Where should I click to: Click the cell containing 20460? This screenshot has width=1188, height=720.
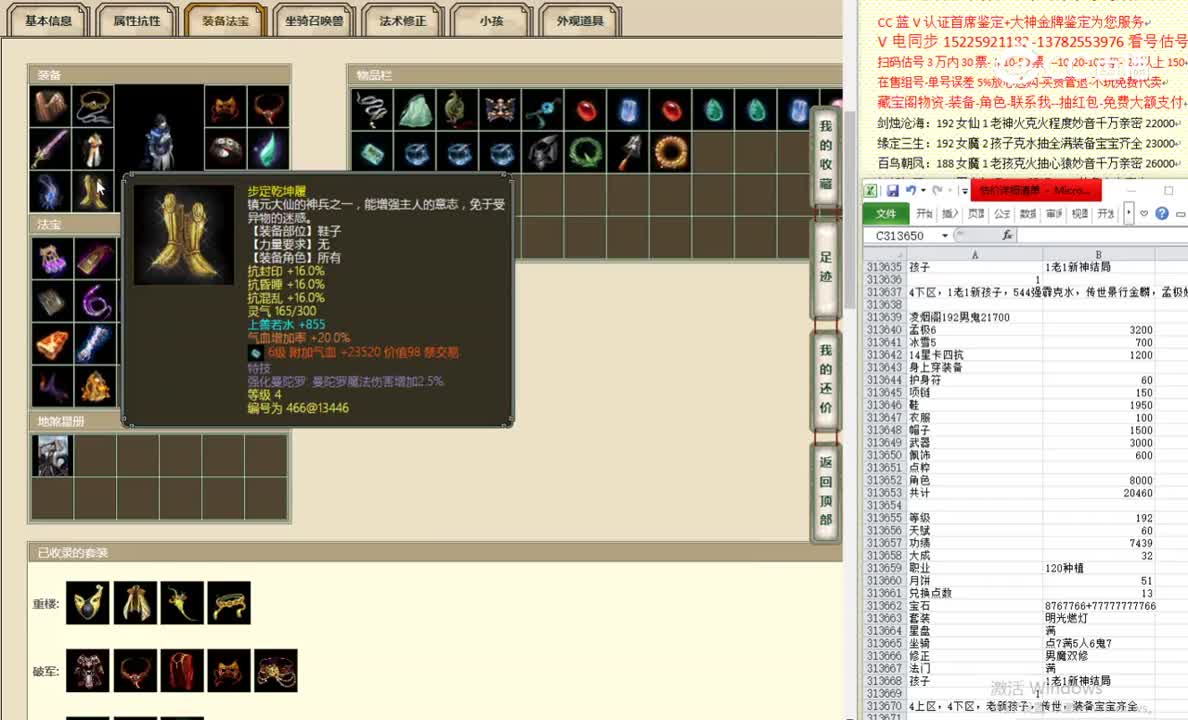1099,493
